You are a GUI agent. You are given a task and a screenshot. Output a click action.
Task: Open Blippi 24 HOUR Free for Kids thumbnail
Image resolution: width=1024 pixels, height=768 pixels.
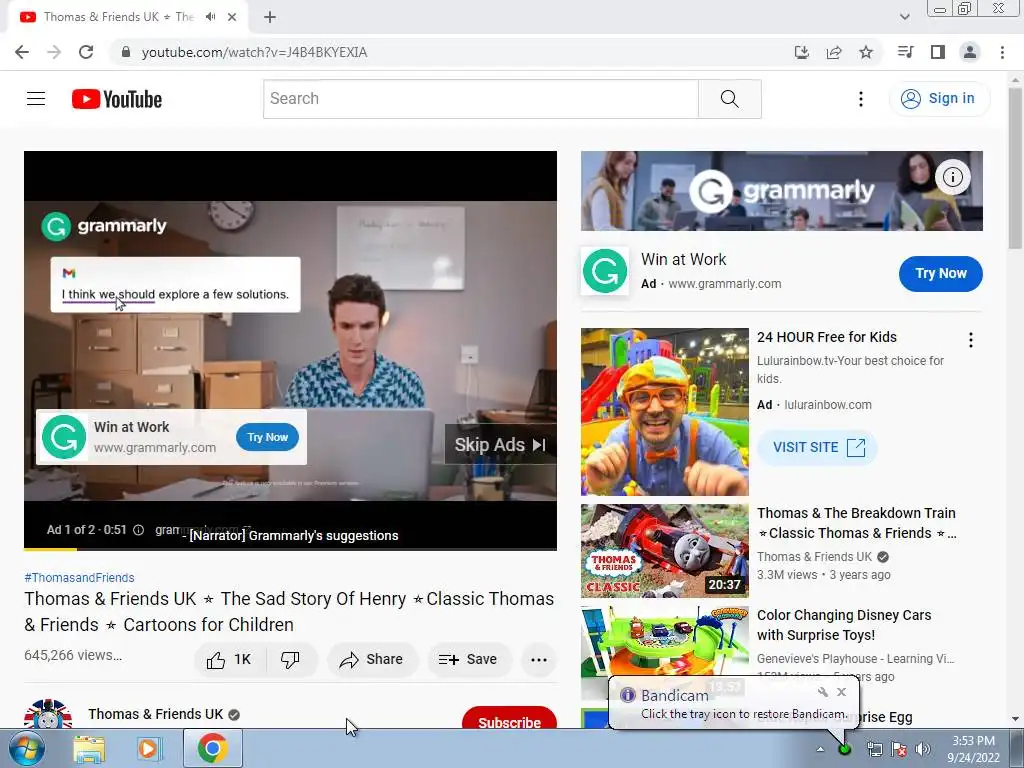tap(665, 411)
